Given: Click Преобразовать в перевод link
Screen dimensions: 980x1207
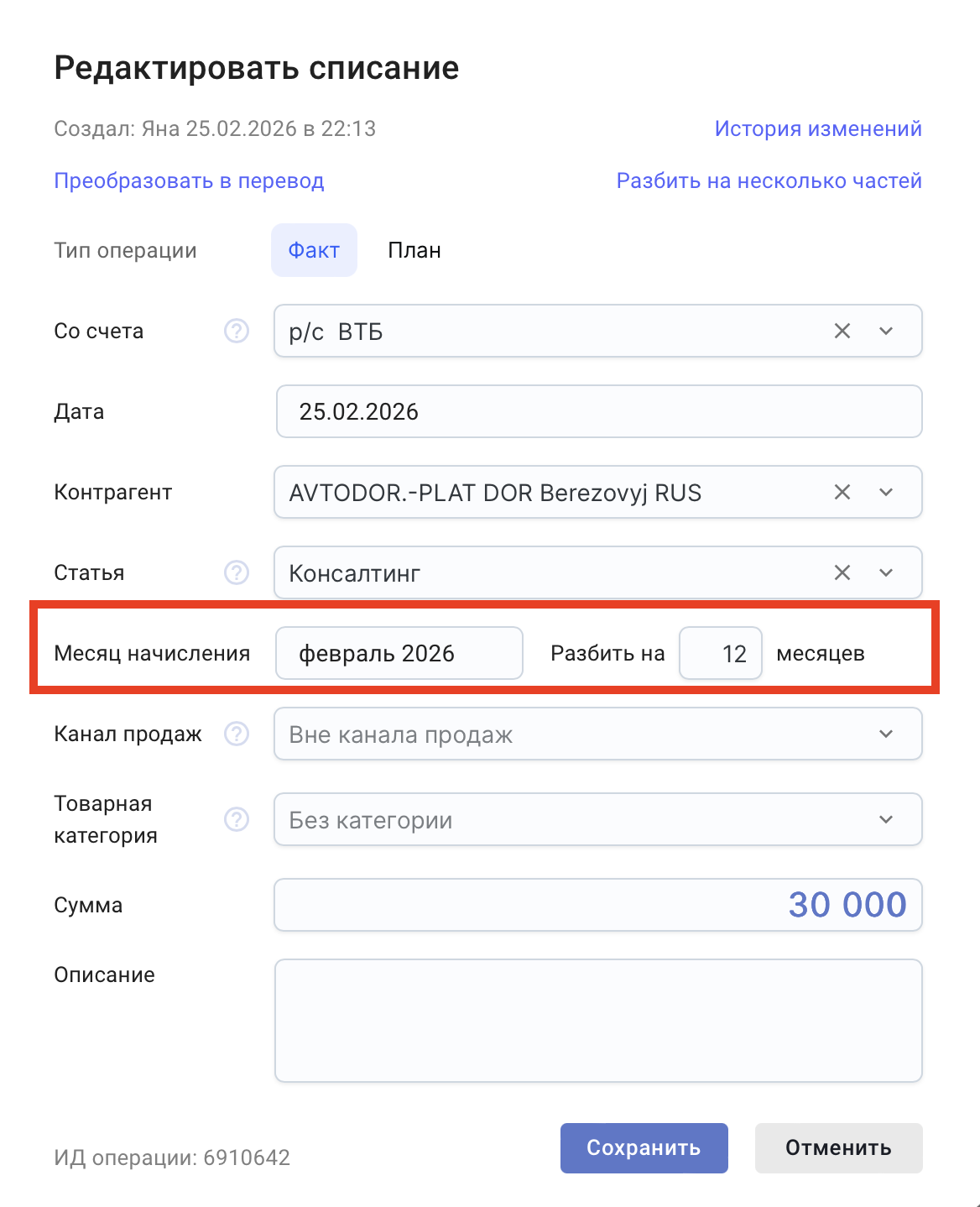Looking at the screenshot, I should pyautogui.click(x=189, y=180).
